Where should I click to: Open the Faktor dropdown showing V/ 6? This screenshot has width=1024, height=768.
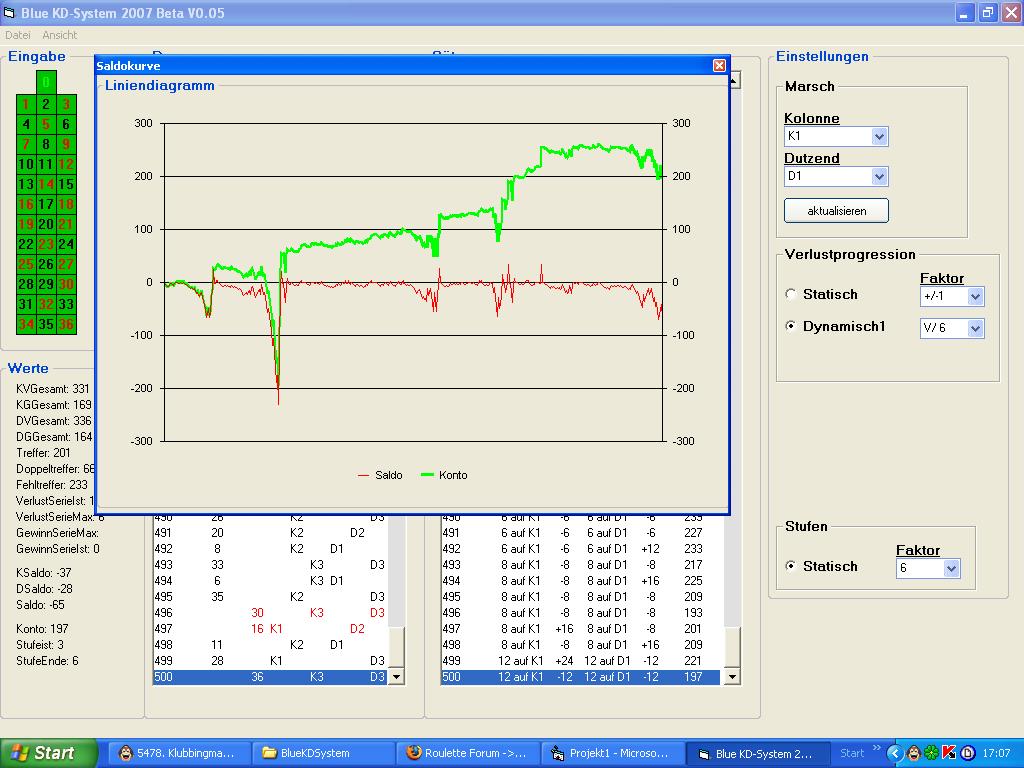click(x=975, y=328)
